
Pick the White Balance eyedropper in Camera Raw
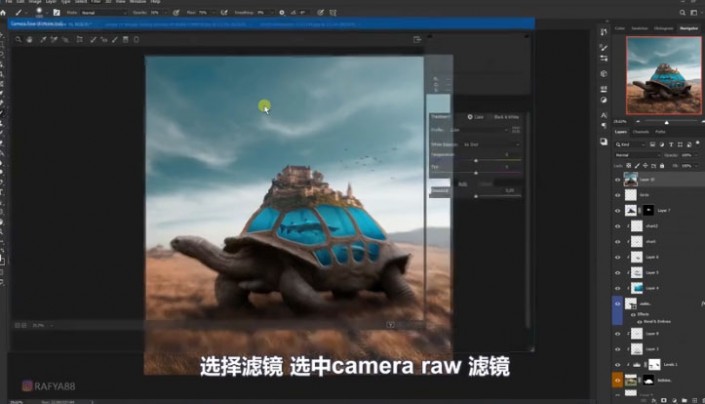(x=43, y=39)
